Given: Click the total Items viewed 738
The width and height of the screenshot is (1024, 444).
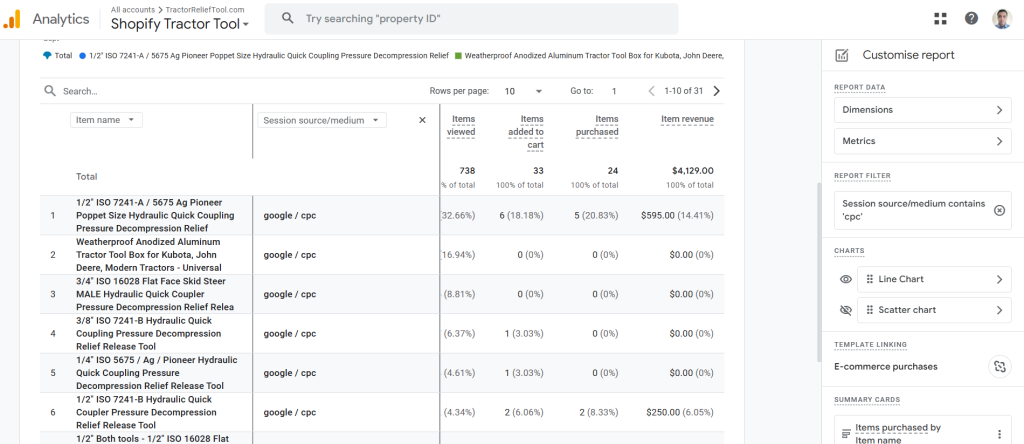Looking at the screenshot, I should pos(467,170).
